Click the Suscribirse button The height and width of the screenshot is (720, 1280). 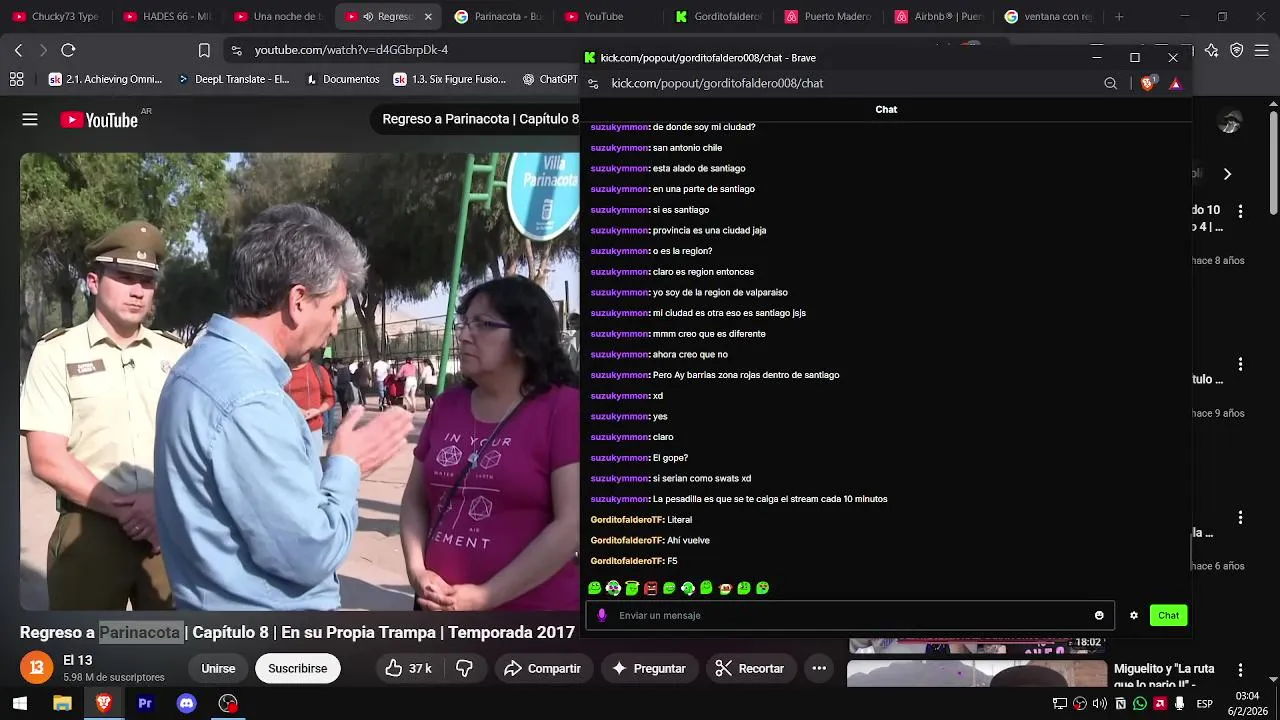(x=297, y=668)
